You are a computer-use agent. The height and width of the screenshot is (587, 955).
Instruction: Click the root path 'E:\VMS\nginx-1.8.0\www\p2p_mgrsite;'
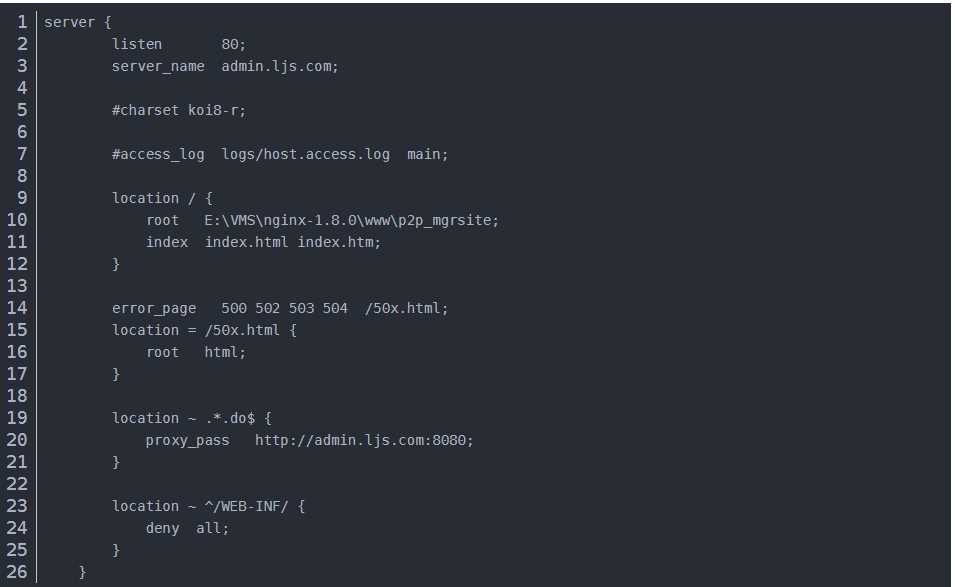(x=351, y=220)
